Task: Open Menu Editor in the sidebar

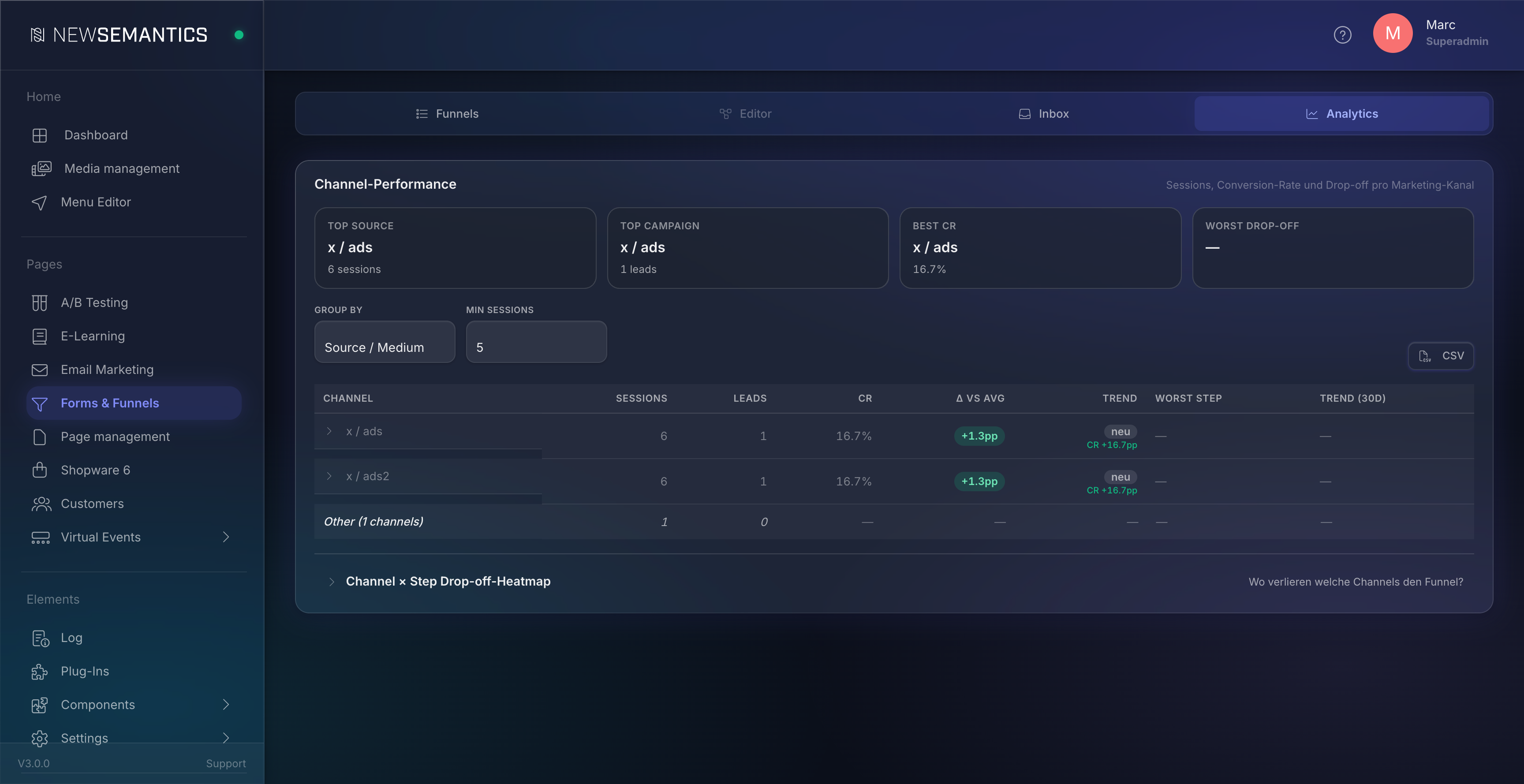Action: coord(134,202)
